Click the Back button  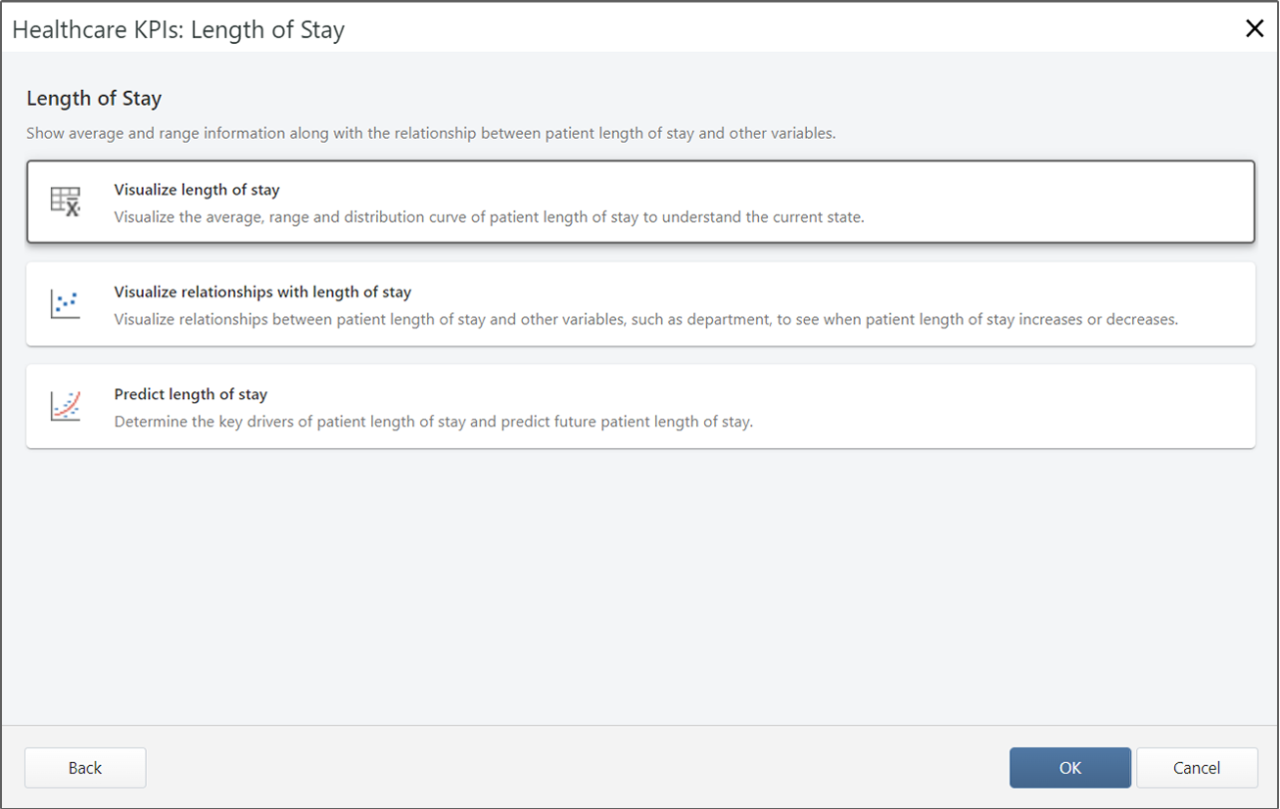84,767
